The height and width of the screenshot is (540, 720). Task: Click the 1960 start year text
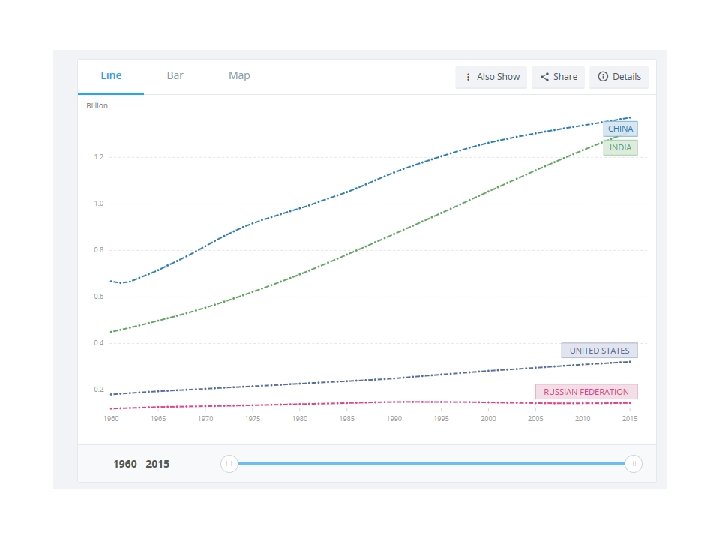tap(125, 464)
